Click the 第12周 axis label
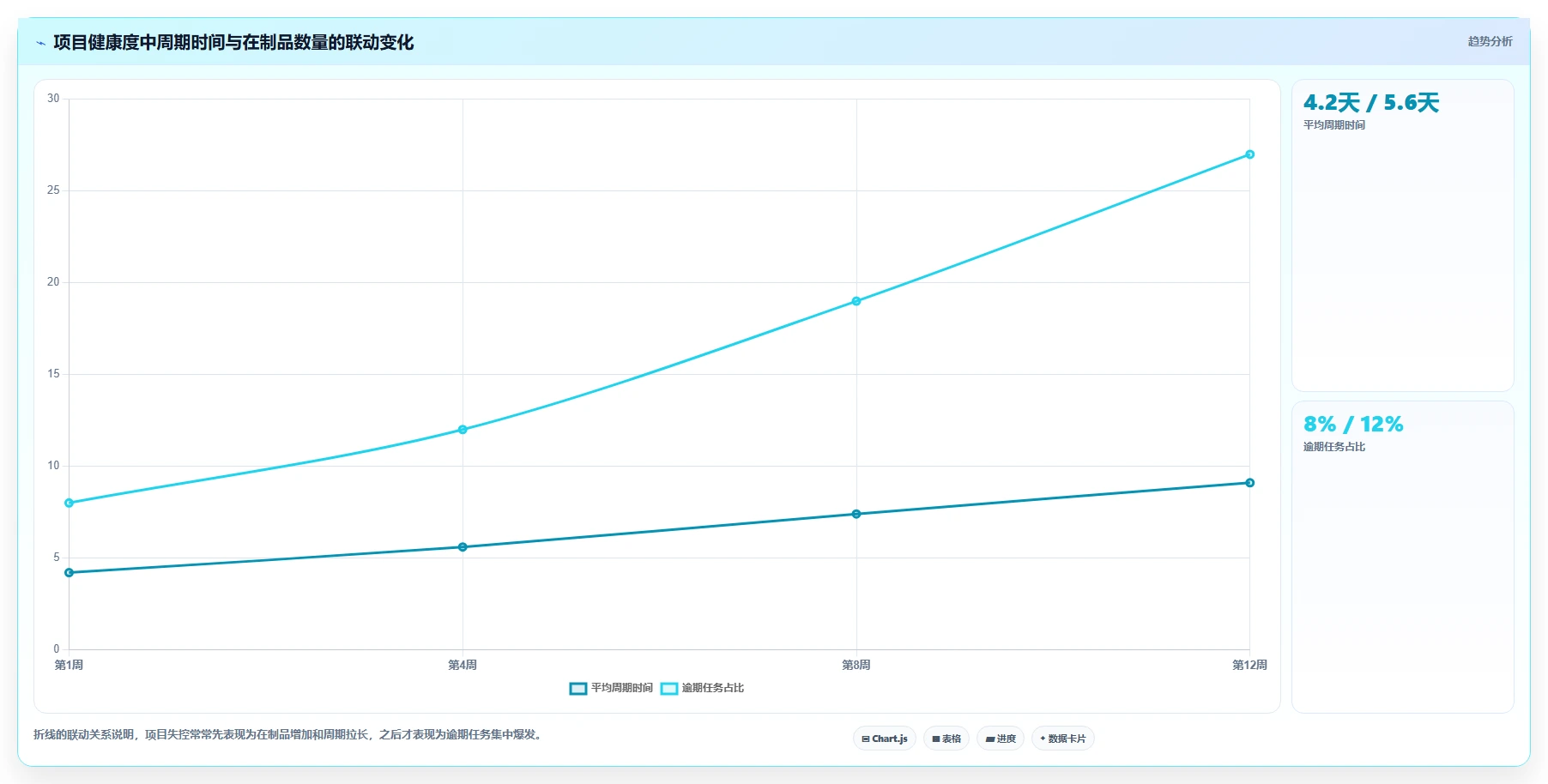Screen dimensions: 1548x784 pyautogui.click(x=1249, y=666)
